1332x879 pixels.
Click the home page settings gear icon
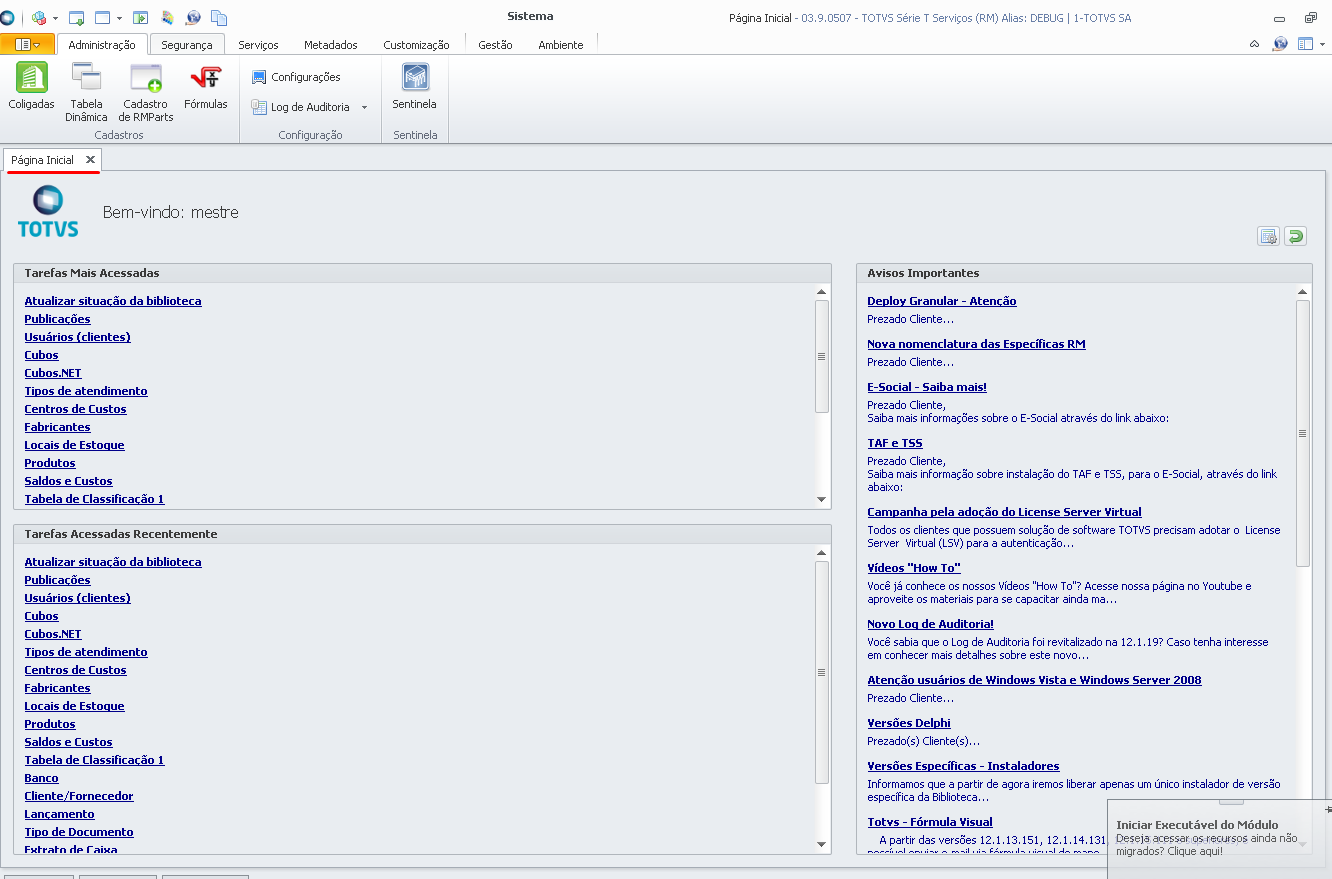point(1268,236)
